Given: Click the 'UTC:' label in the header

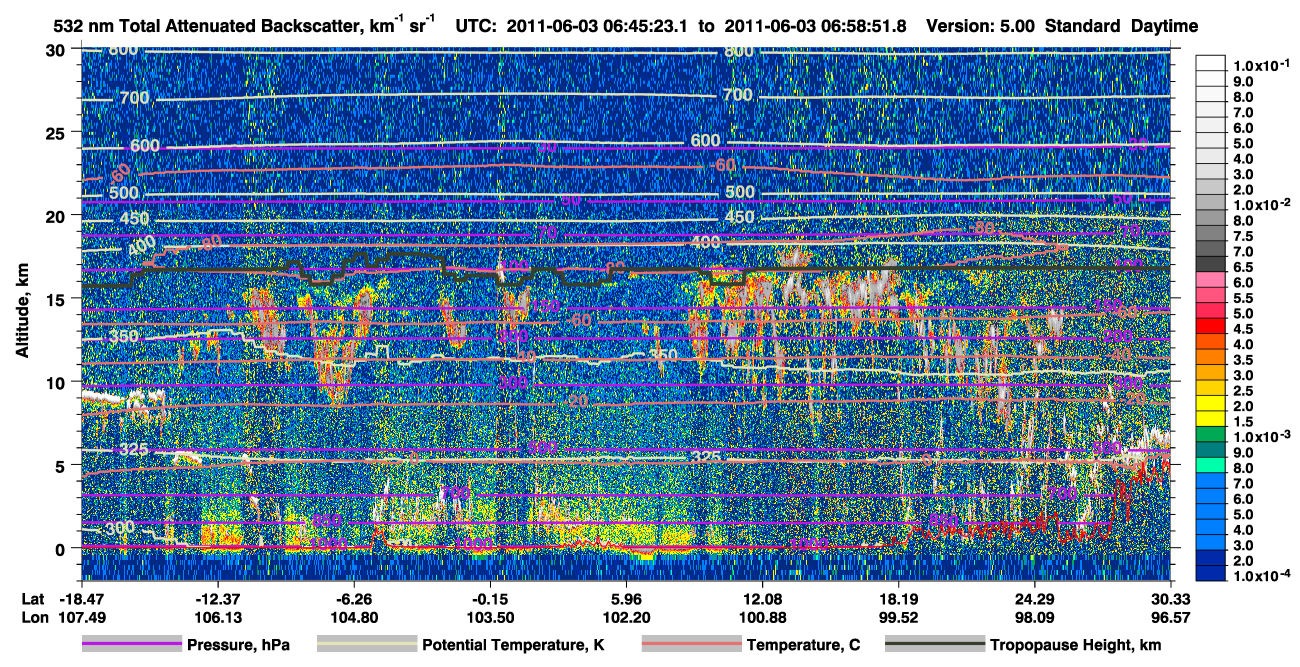Looking at the screenshot, I should pos(474,26).
